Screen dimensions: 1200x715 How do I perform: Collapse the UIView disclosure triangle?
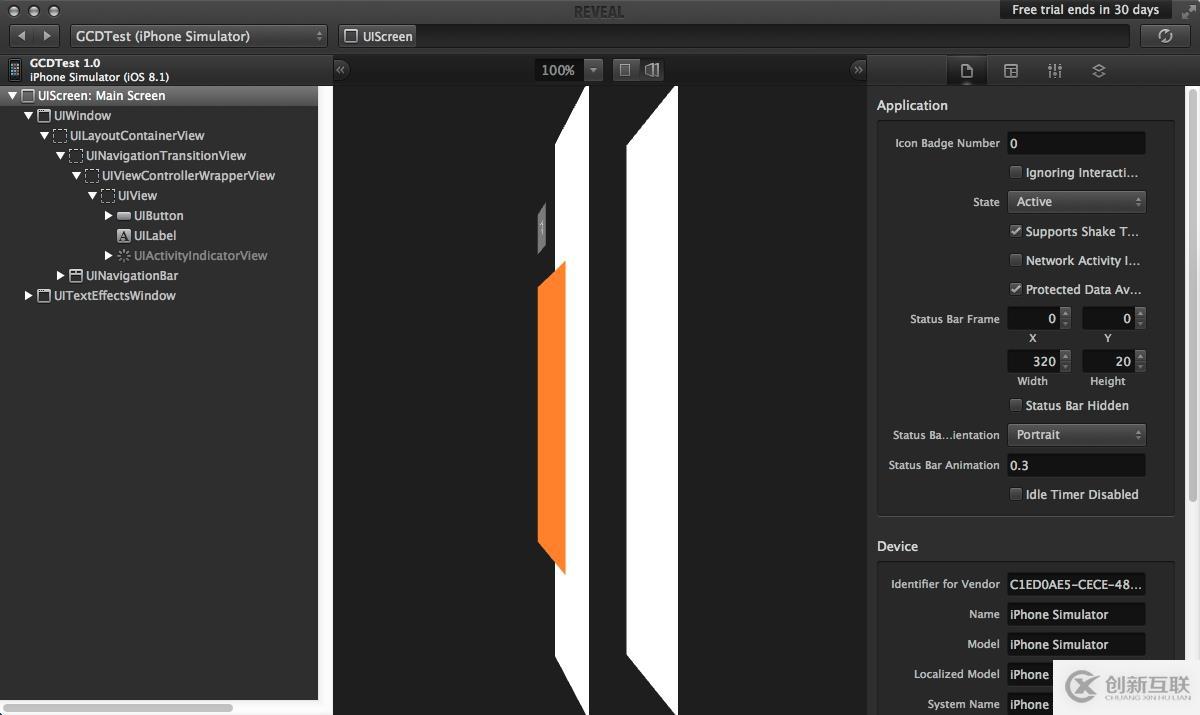(92, 196)
